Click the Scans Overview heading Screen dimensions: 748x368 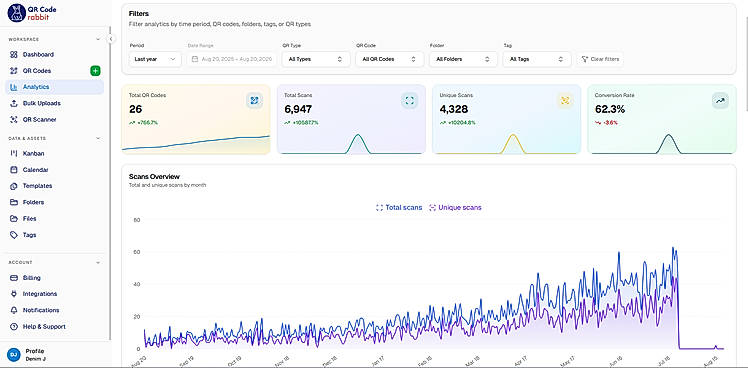154,177
